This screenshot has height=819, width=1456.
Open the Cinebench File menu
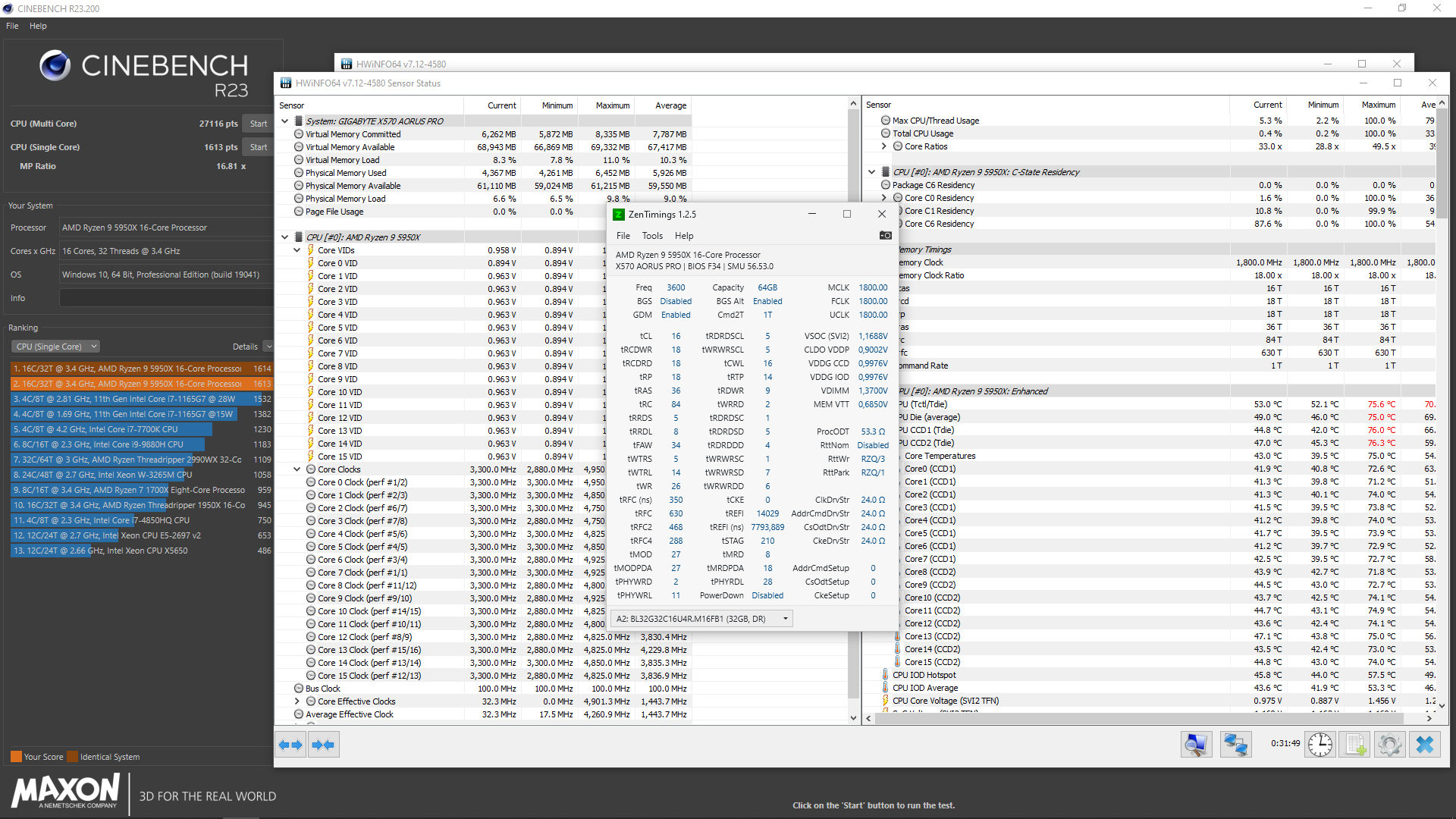(12, 26)
